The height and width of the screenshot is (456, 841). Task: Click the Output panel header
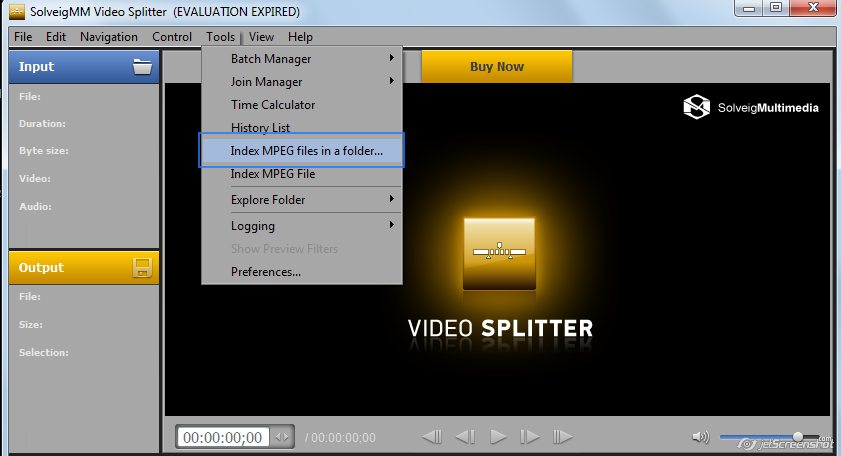(x=84, y=267)
